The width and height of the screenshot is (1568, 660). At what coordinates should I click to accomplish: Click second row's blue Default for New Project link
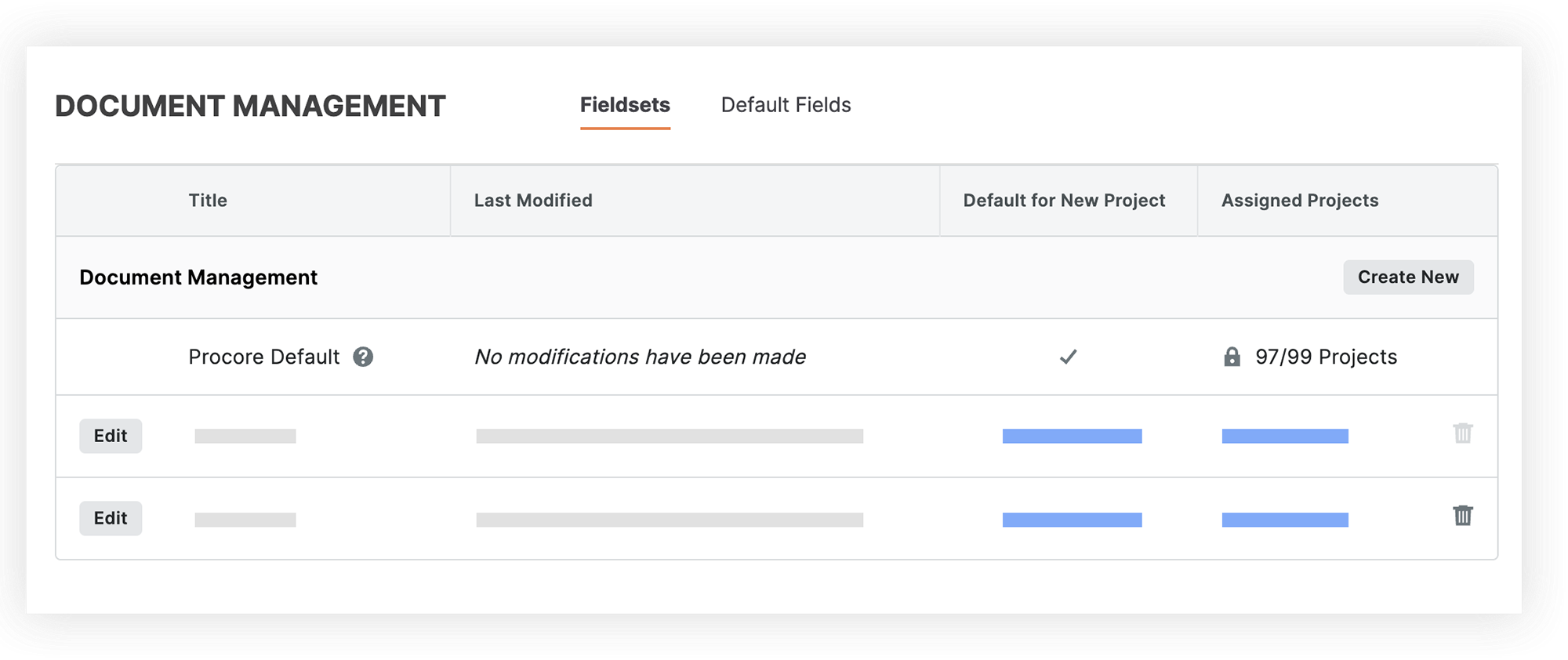1072,520
